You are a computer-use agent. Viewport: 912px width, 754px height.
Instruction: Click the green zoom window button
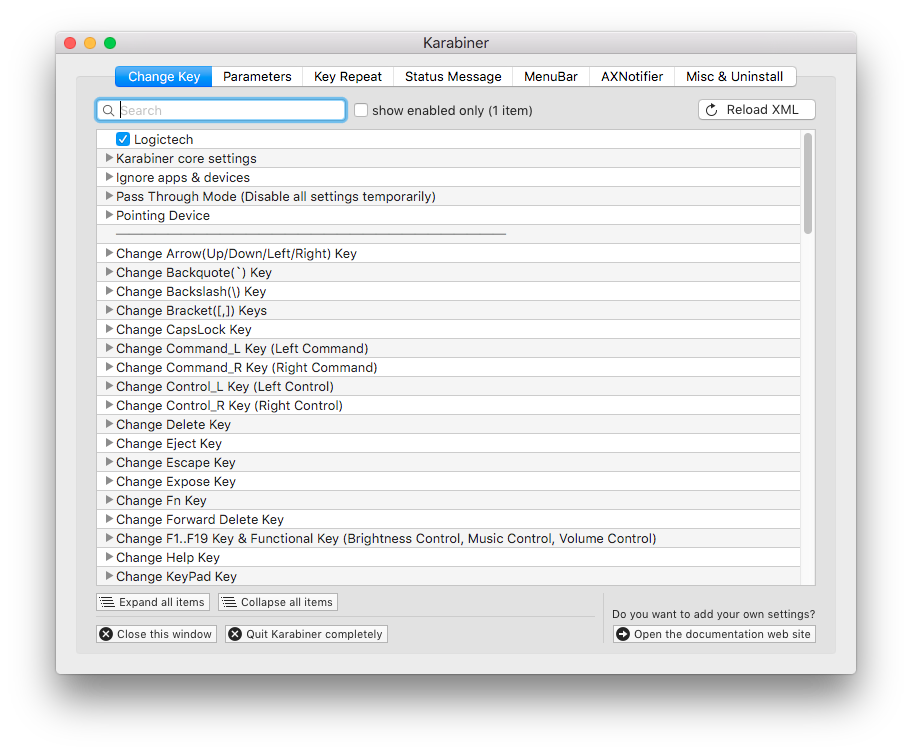click(x=110, y=43)
